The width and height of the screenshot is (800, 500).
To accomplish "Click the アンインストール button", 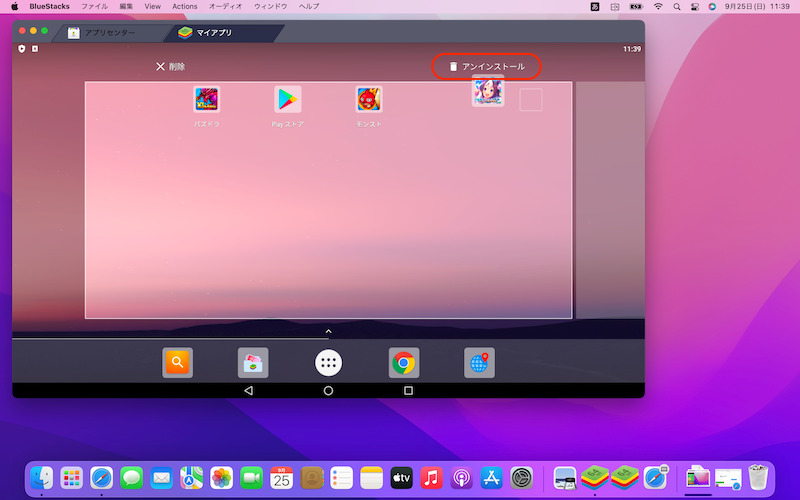I will [487, 67].
